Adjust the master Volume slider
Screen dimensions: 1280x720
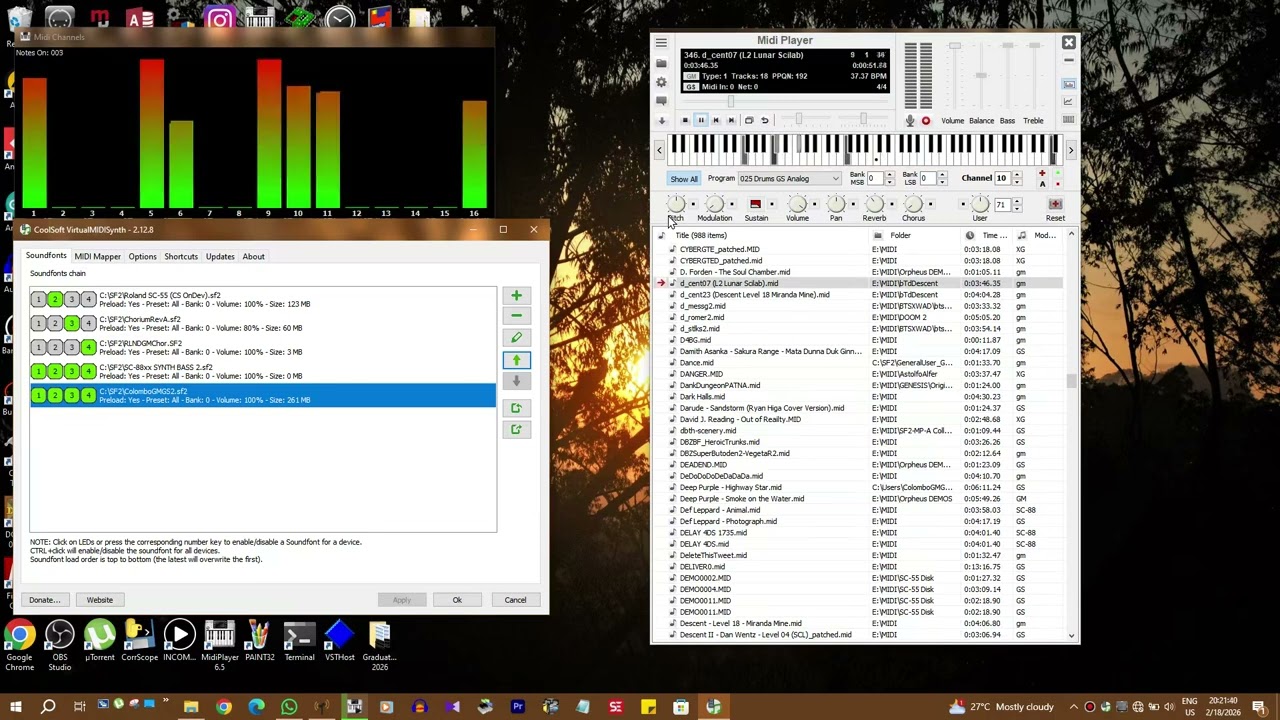[x=955, y=46]
